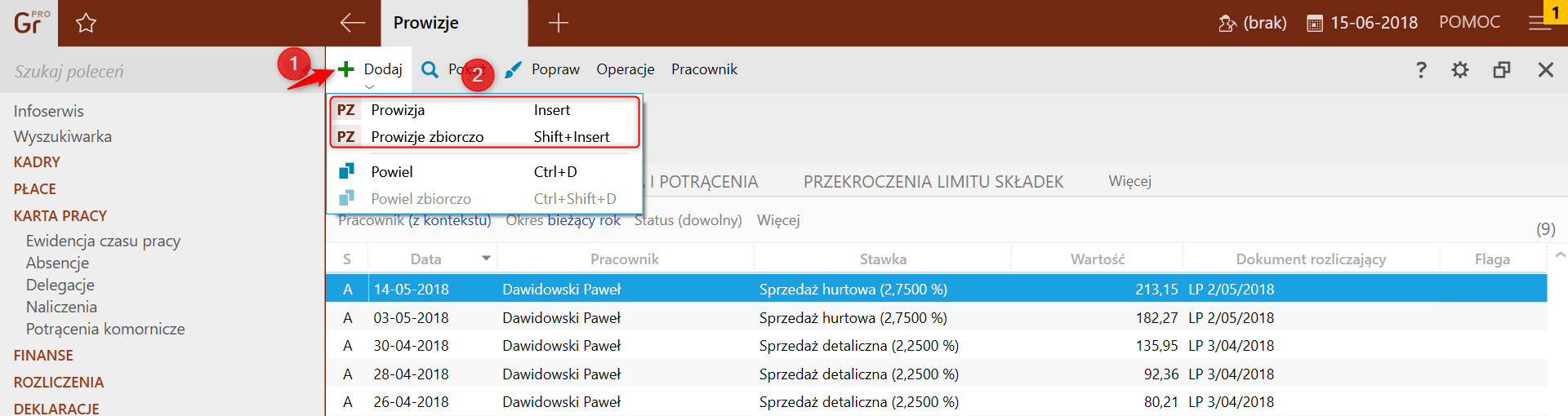Click the Szukaj poleceń search field
The image size is (1568, 416).
[139, 72]
